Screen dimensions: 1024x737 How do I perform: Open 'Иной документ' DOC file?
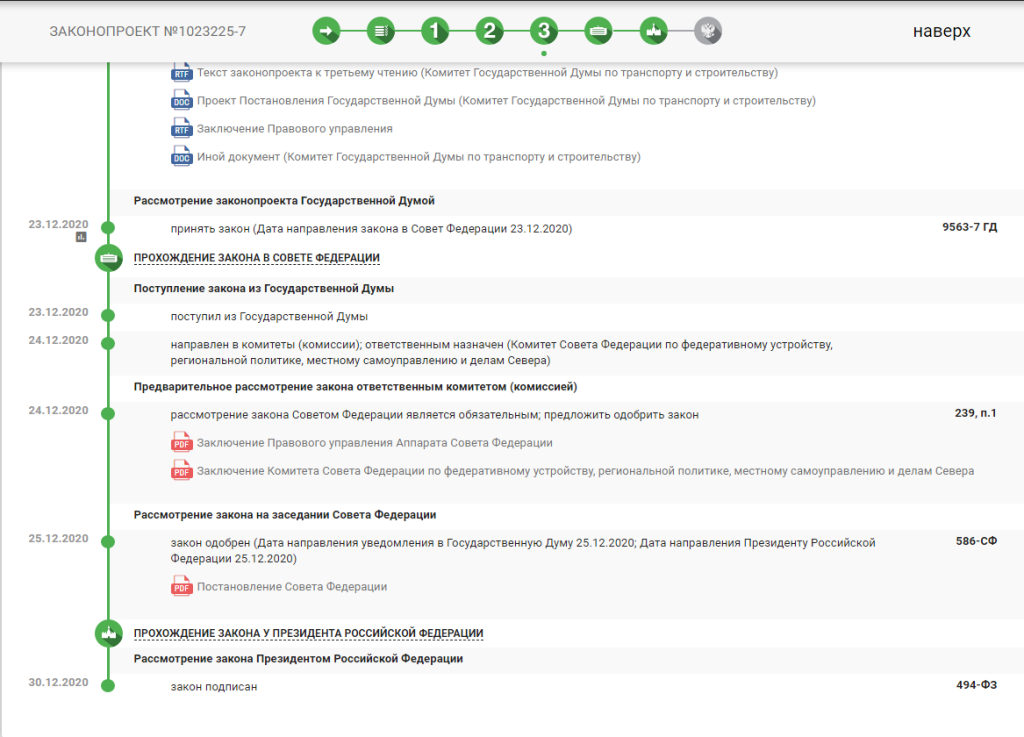coord(418,157)
